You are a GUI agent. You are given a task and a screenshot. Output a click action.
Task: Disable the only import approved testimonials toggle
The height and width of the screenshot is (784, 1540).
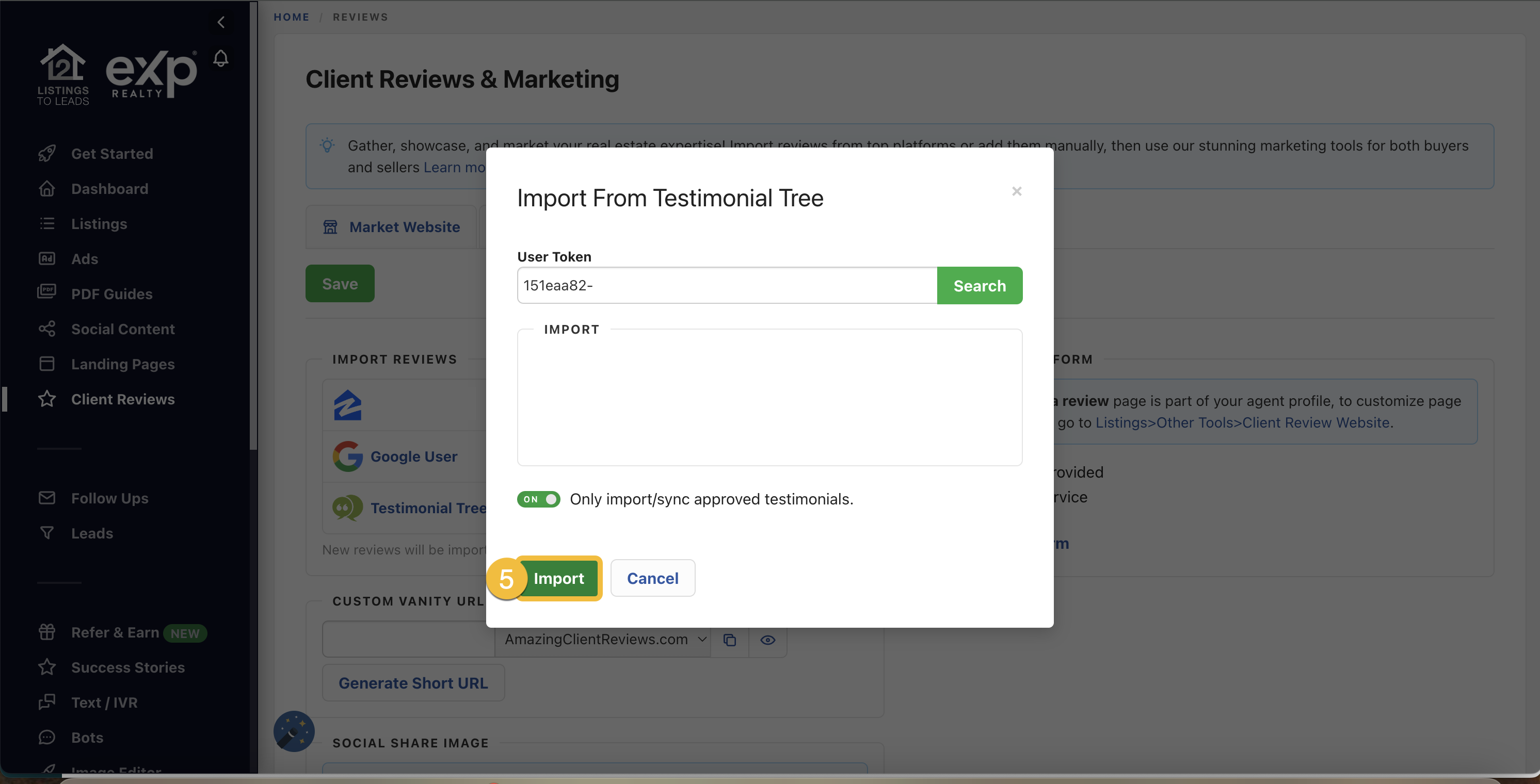pyautogui.click(x=539, y=499)
